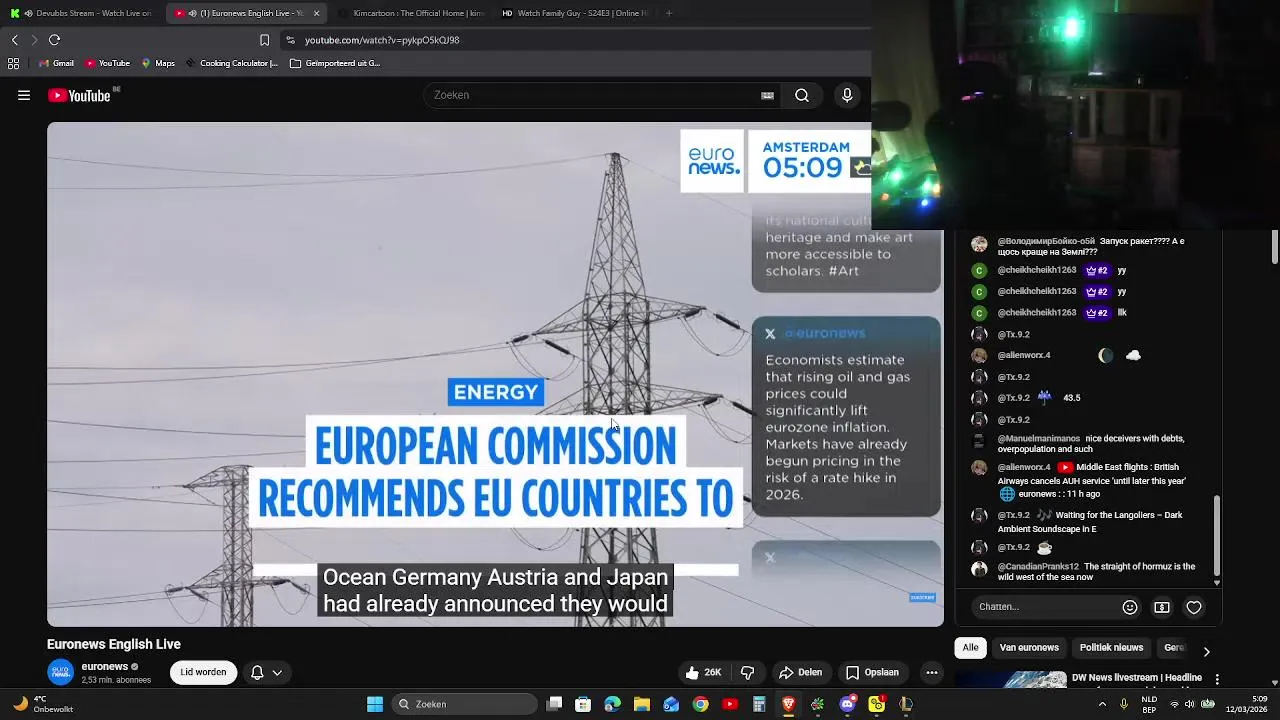Open the YouTube guide hamburger menu
This screenshot has width=1280, height=720.
pos(24,96)
